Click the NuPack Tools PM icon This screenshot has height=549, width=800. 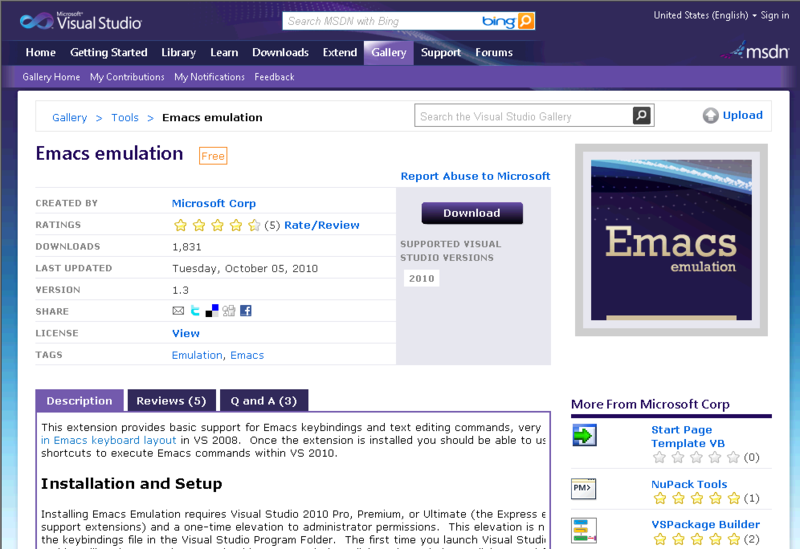pos(584,488)
